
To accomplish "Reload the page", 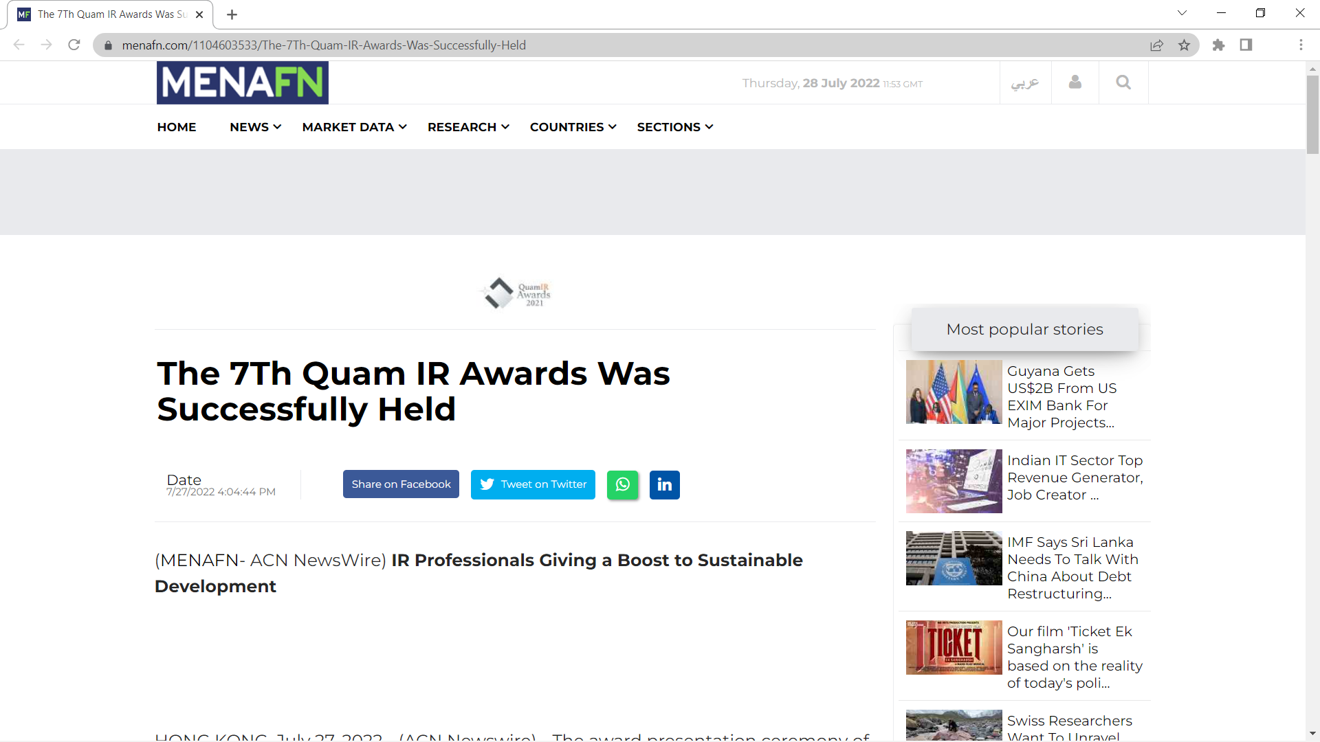I will point(74,45).
